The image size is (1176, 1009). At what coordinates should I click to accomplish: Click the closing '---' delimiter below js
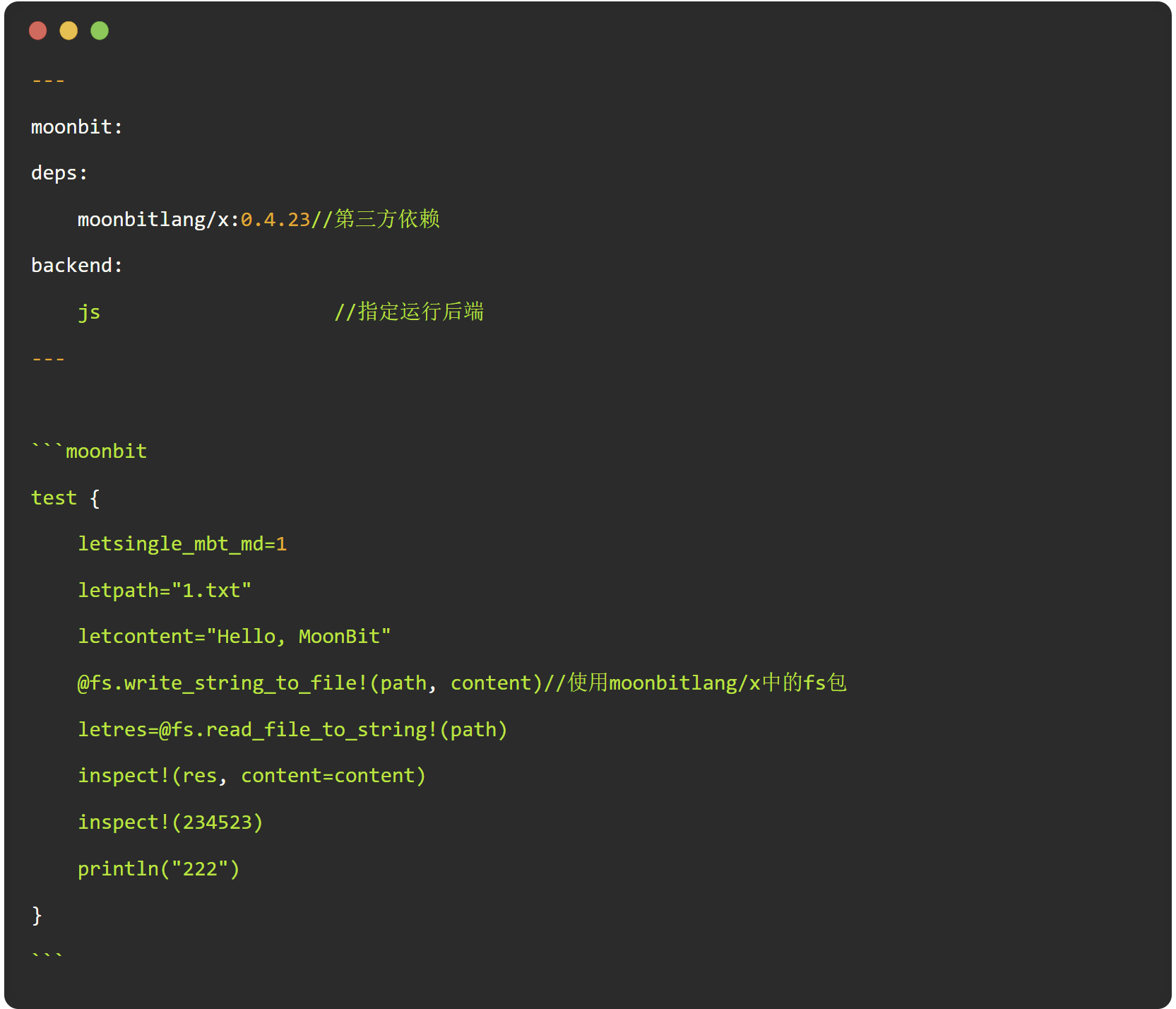click(48, 359)
